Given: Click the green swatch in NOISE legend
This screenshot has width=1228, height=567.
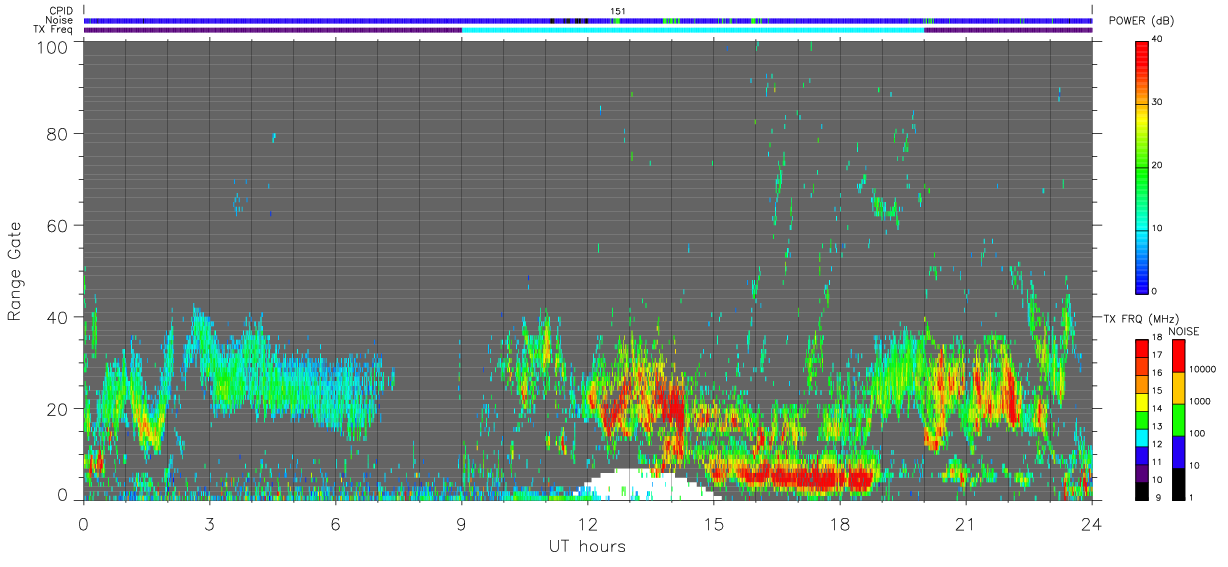Looking at the screenshot, I should (x=1179, y=420).
